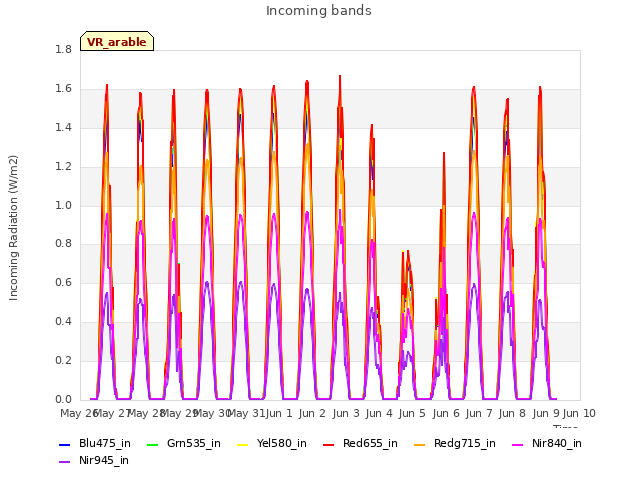The width and height of the screenshot is (640, 480).
Task: Click the Jun 10 x-axis tick label
Action: [x=579, y=413]
